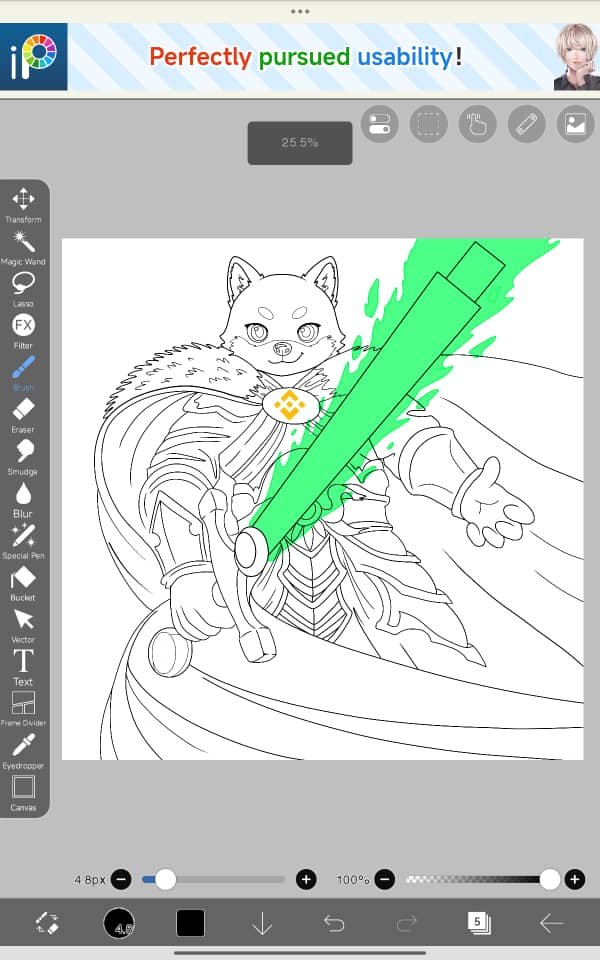Click the 25.5% zoom indicator

(x=300, y=143)
